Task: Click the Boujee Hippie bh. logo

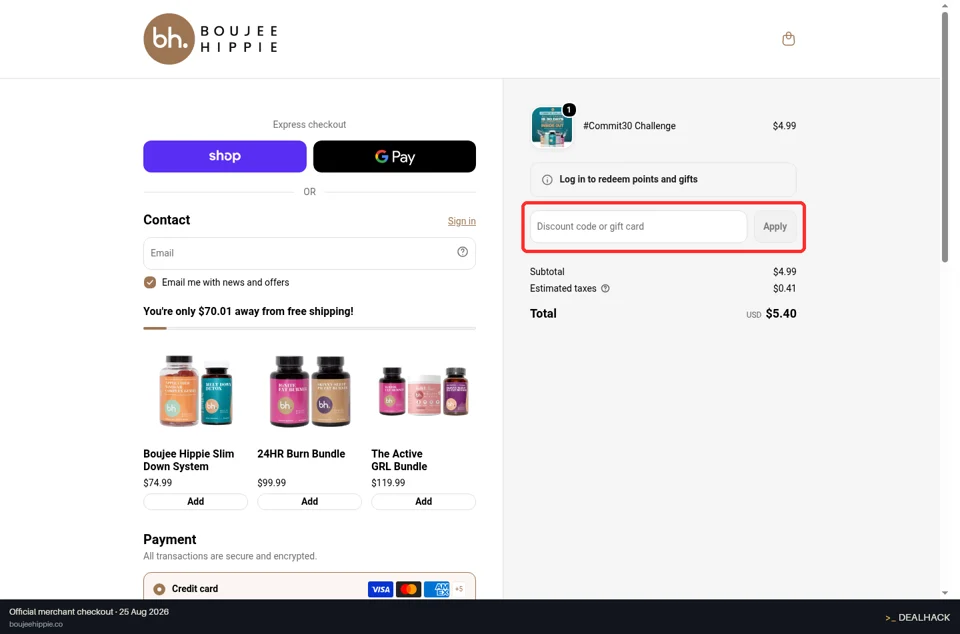Action: [169, 39]
